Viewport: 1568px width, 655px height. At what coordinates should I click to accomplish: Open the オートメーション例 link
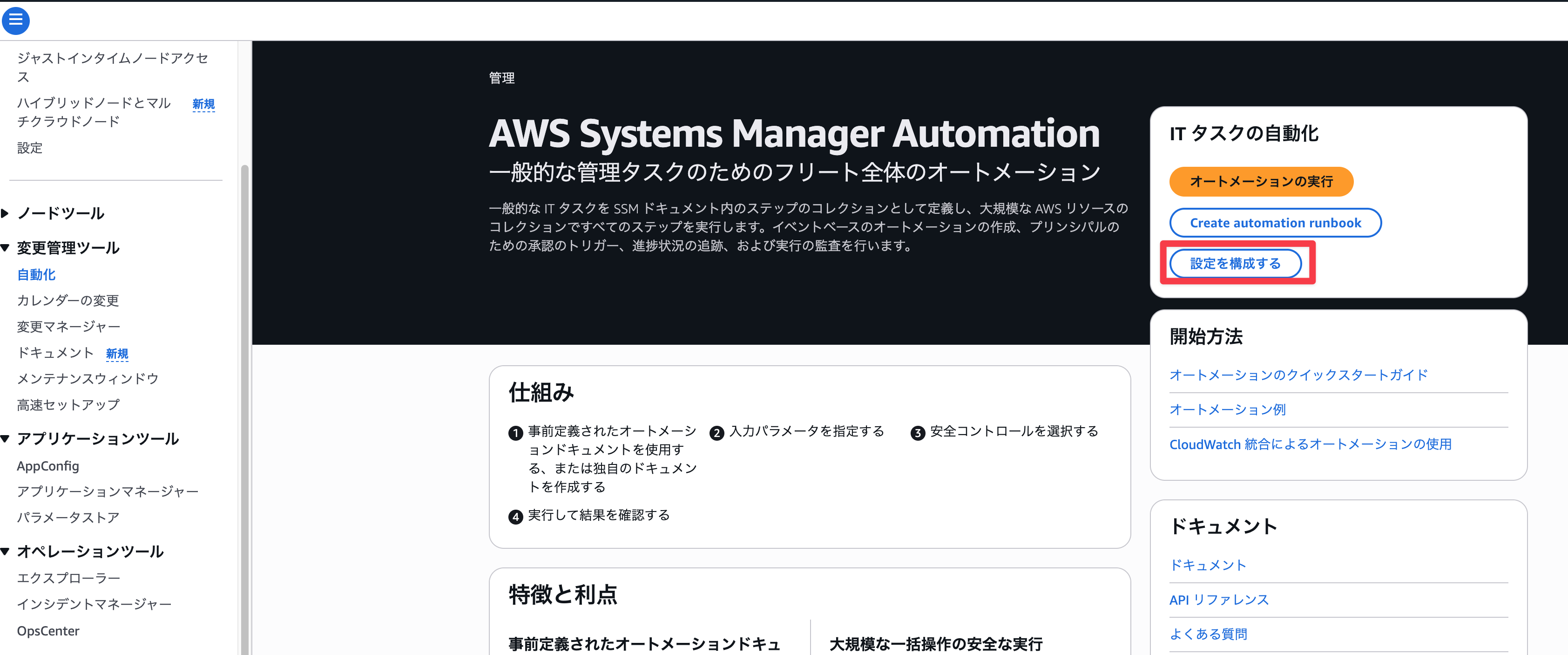(1227, 409)
